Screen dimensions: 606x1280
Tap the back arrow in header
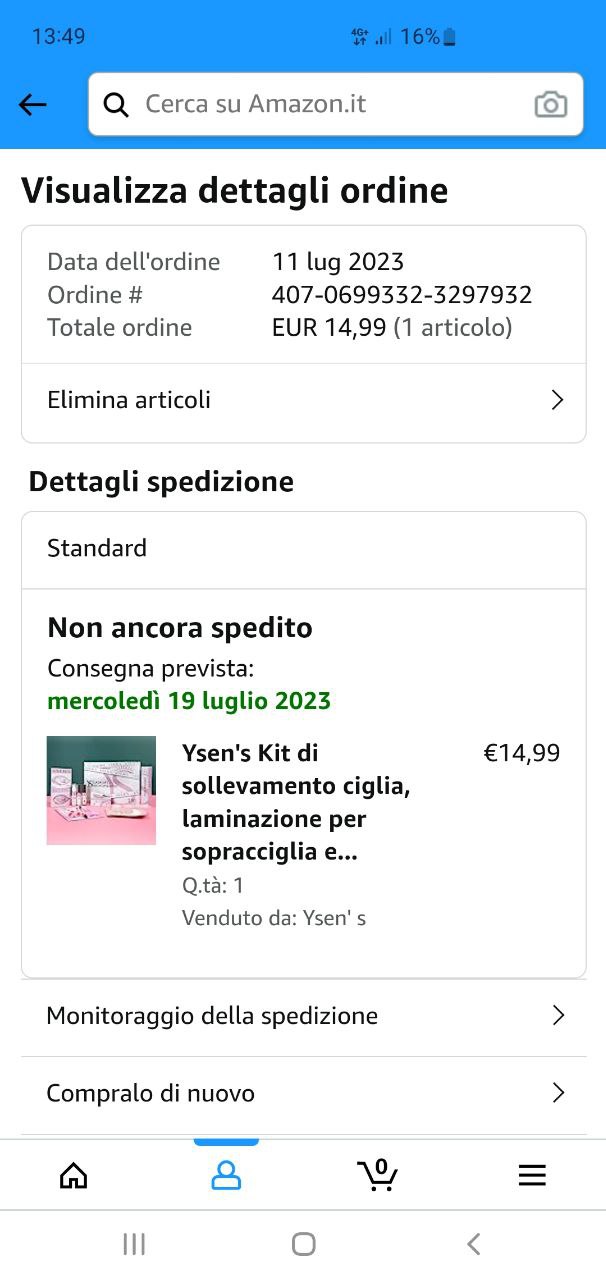33,104
